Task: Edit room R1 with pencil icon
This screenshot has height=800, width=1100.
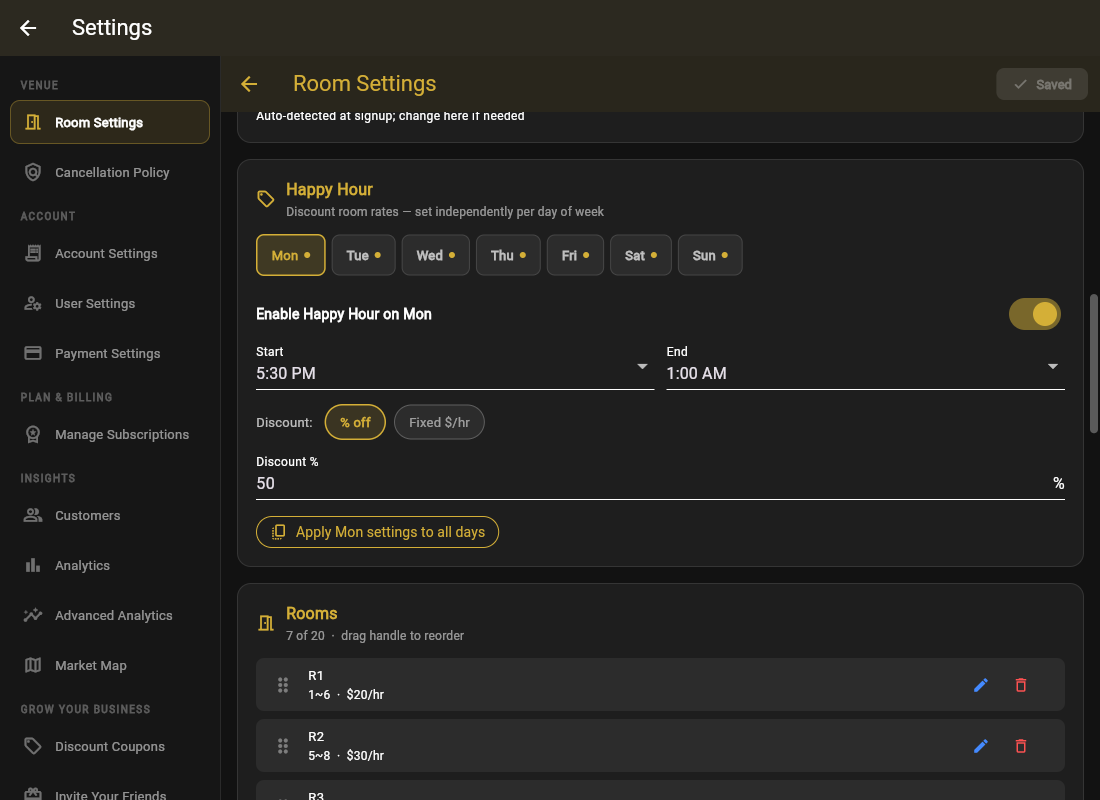Action: 981,685
